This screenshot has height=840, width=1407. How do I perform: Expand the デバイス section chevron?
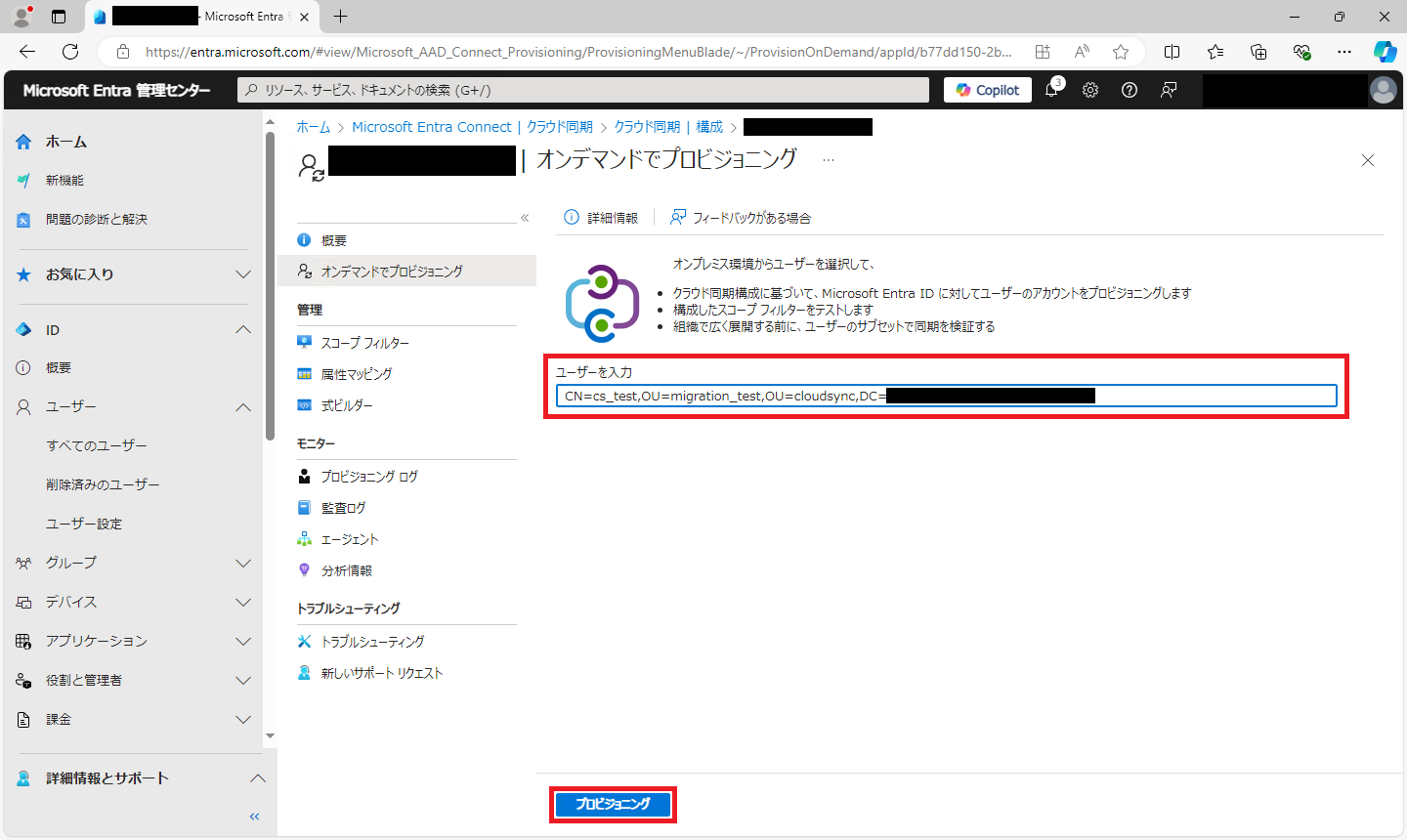[243, 603]
